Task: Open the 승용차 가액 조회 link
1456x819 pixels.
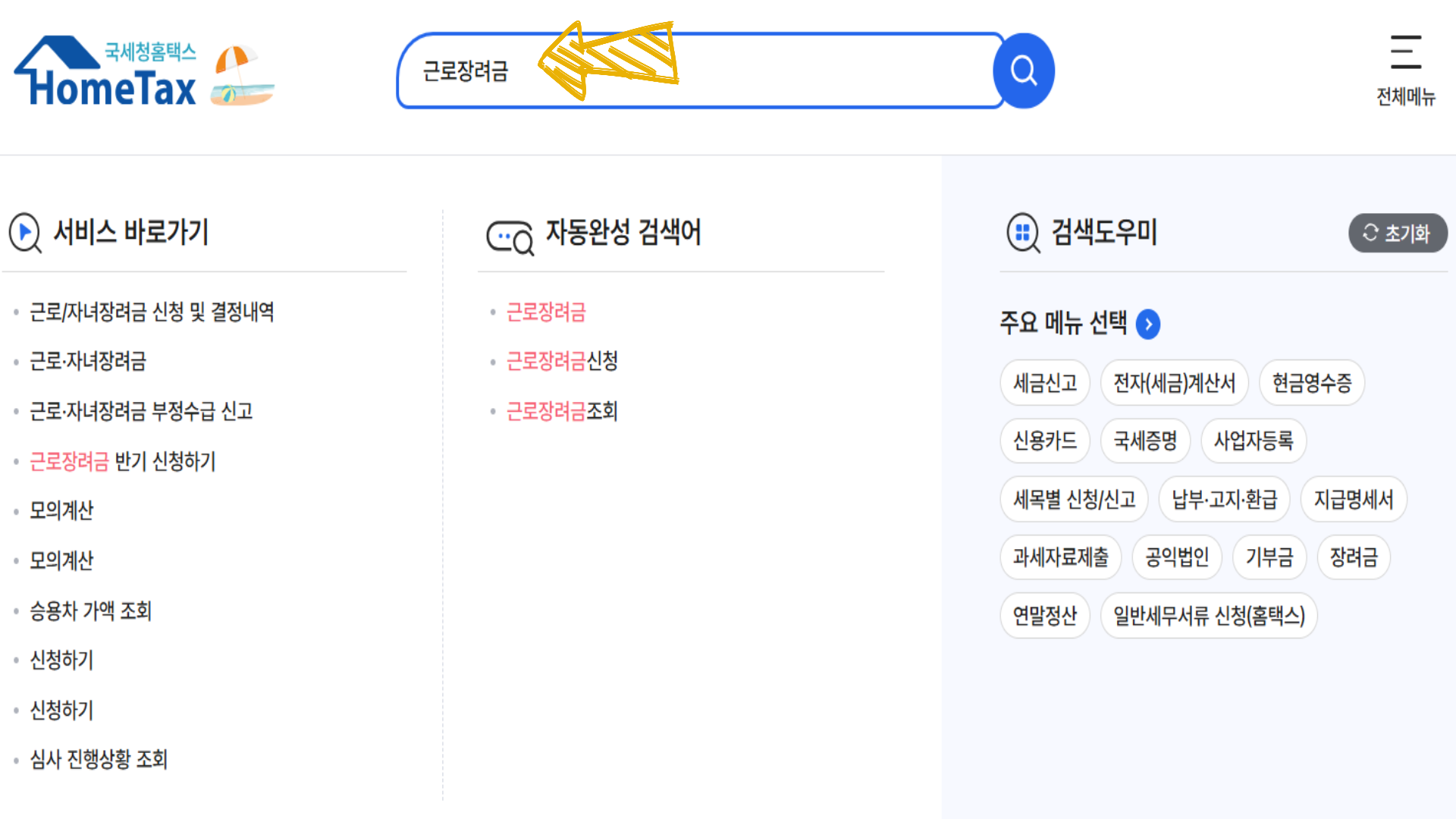Action: click(x=90, y=611)
